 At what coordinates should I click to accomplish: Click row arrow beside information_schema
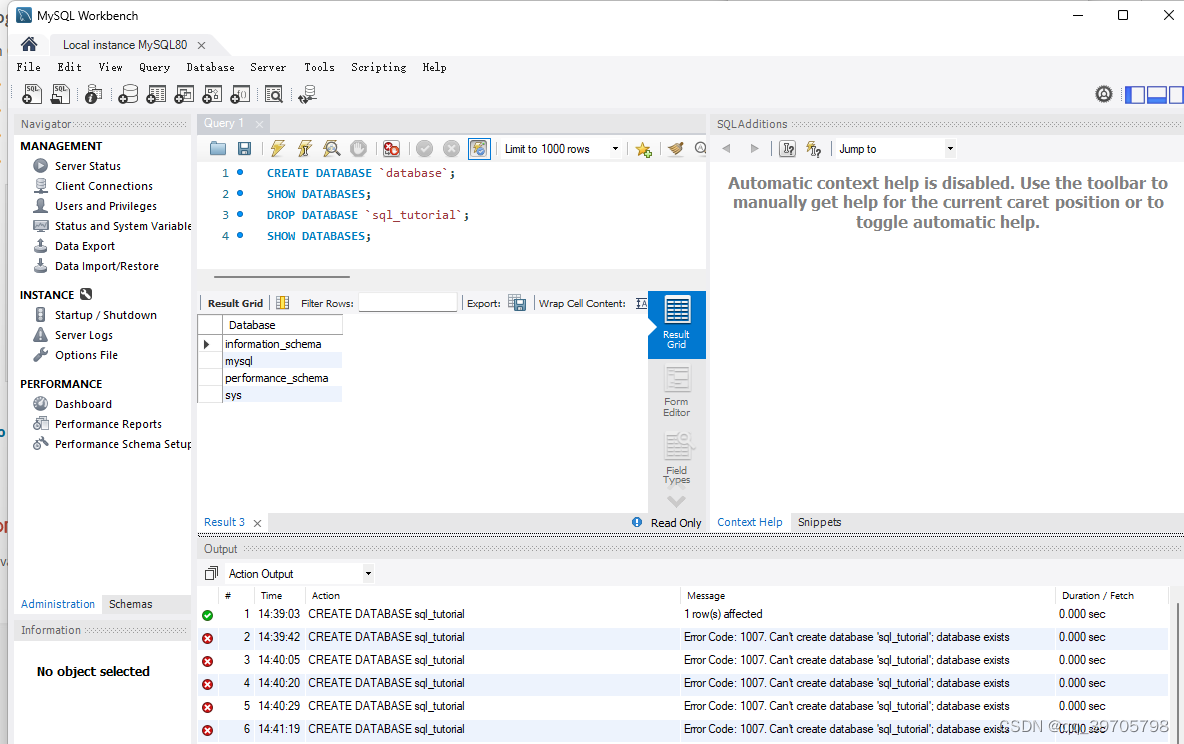pos(207,344)
